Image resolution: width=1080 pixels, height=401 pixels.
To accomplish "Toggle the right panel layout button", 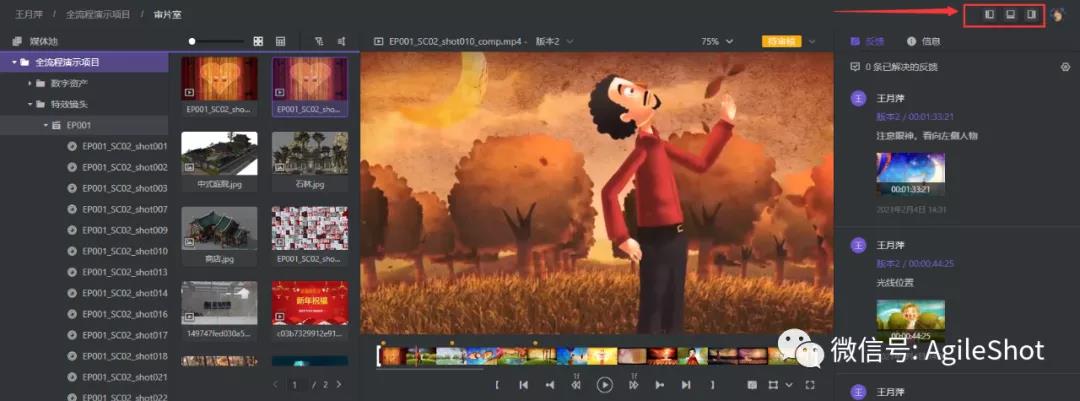I will (1031, 15).
